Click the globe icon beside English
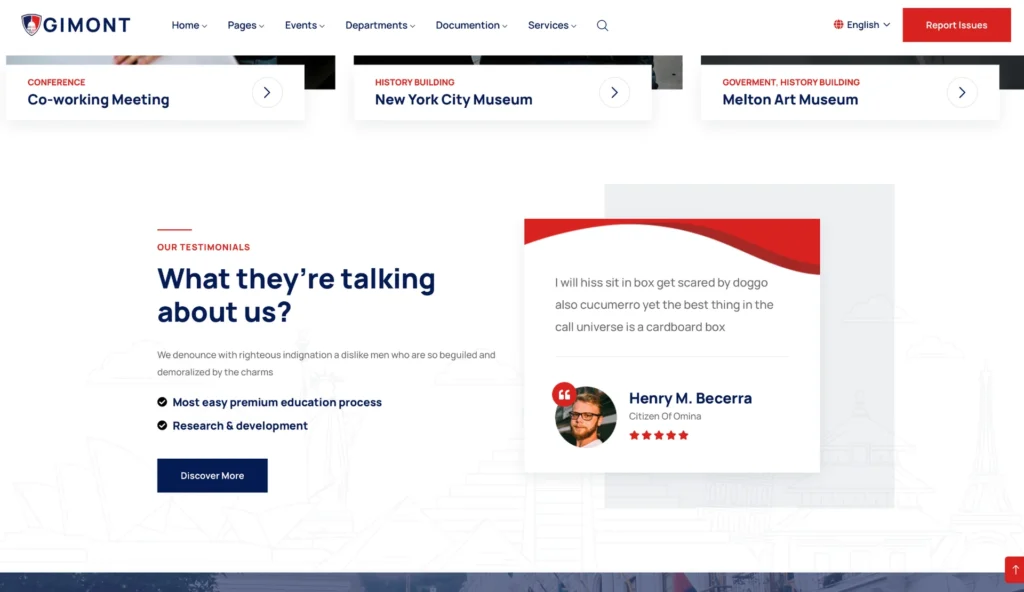Image resolution: width=1024 pixels, height=592 pixels. tap(838, 25)
